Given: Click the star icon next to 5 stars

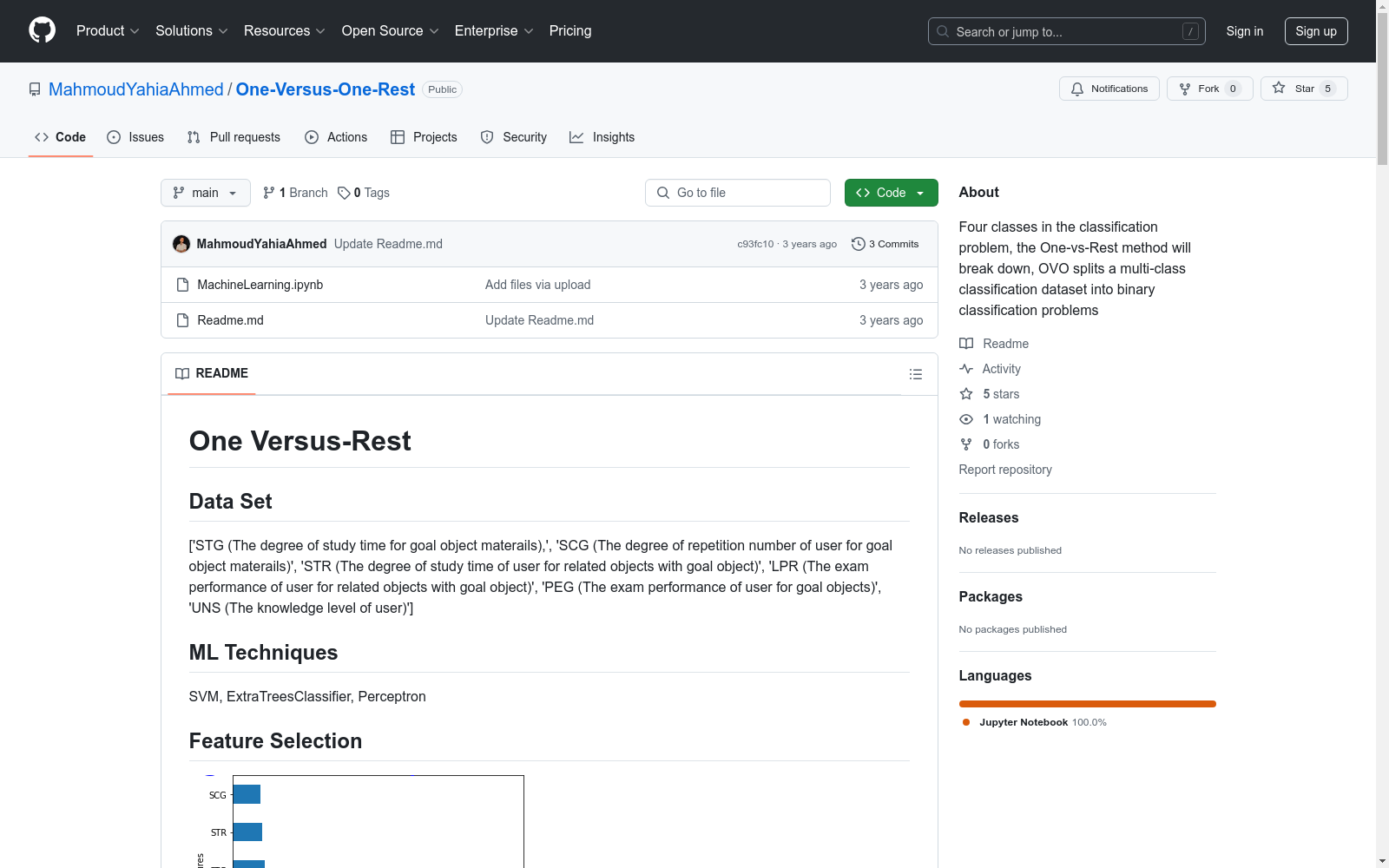Looking at the screenshot, I should pos(966,394).
